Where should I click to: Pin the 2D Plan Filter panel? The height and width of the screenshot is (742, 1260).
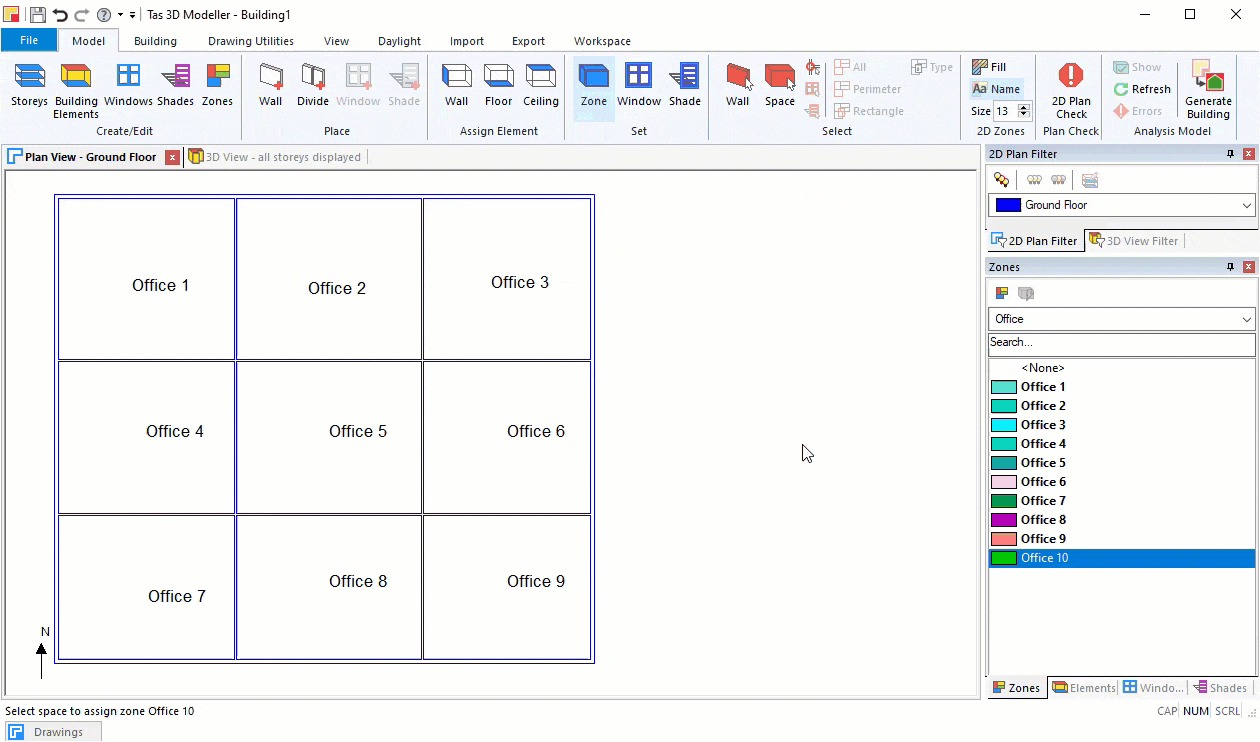coord(1230,154)
